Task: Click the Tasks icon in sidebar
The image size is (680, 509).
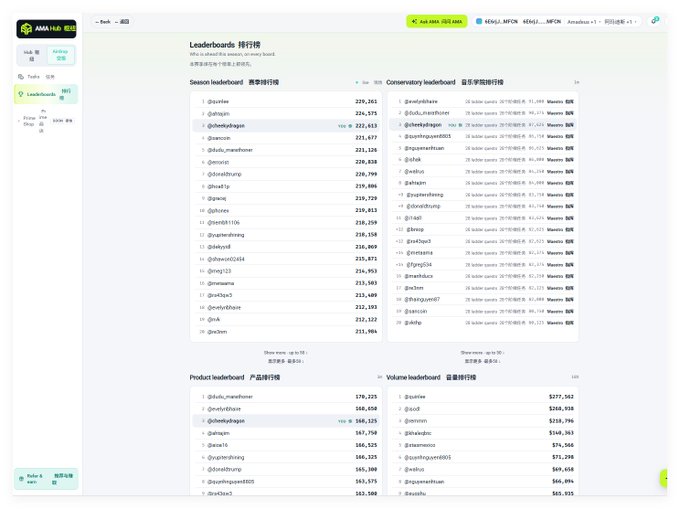Action: 21,77
